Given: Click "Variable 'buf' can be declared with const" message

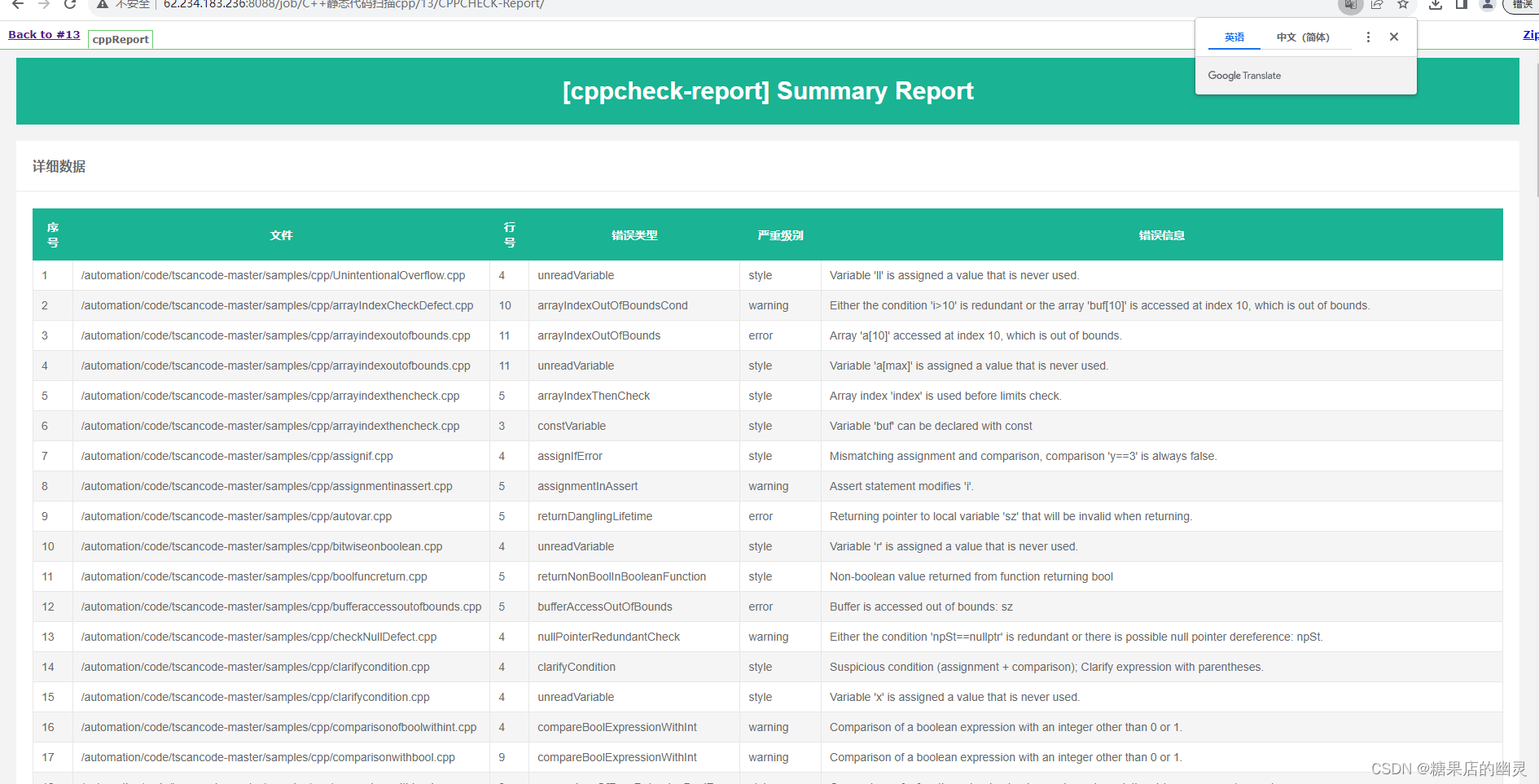Looking at the screenshot, I should (931, 426).
